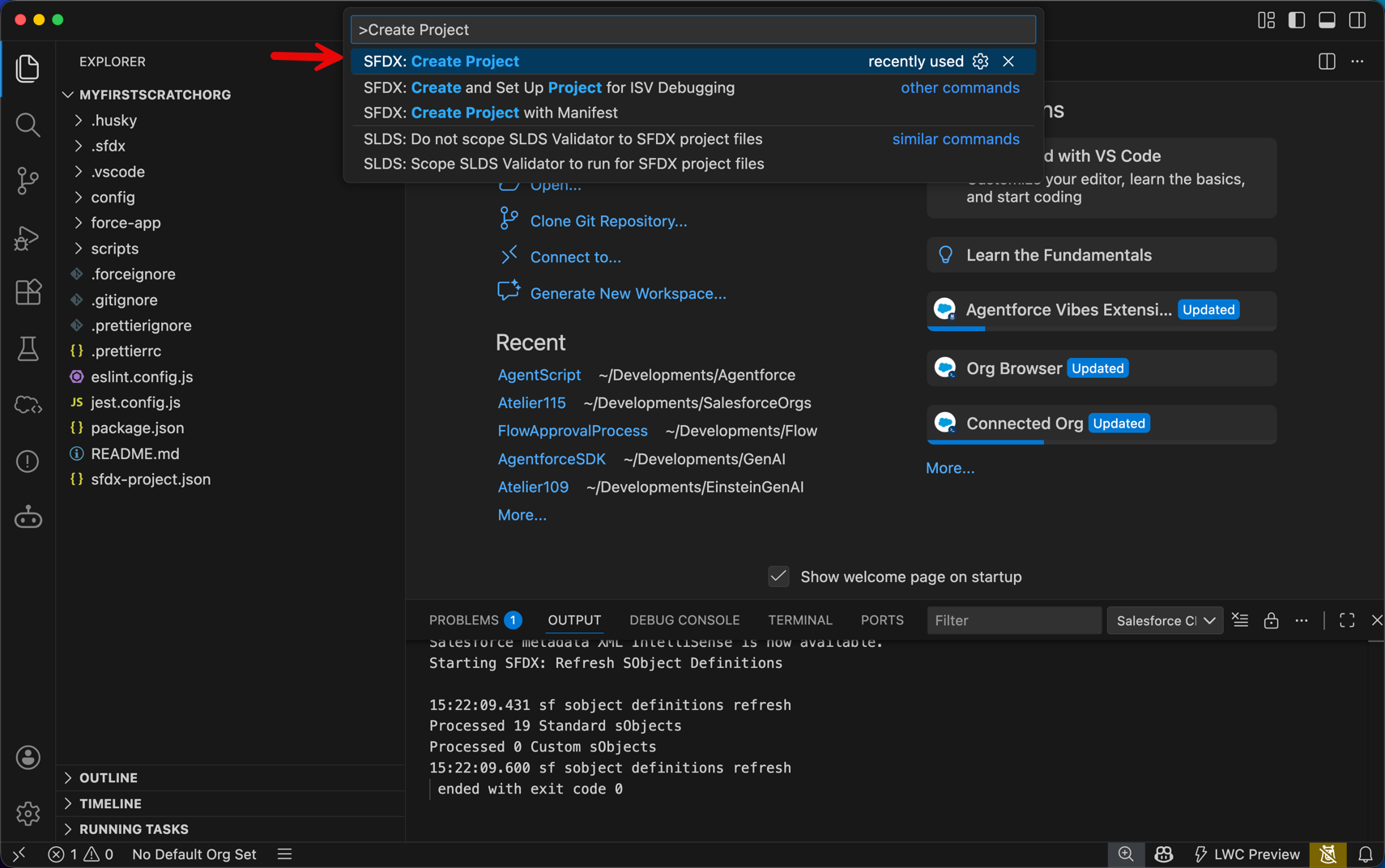Open the AgentforceSDK recent project
The height and width of the screenshot is (868, 1385).
(551, 459)
